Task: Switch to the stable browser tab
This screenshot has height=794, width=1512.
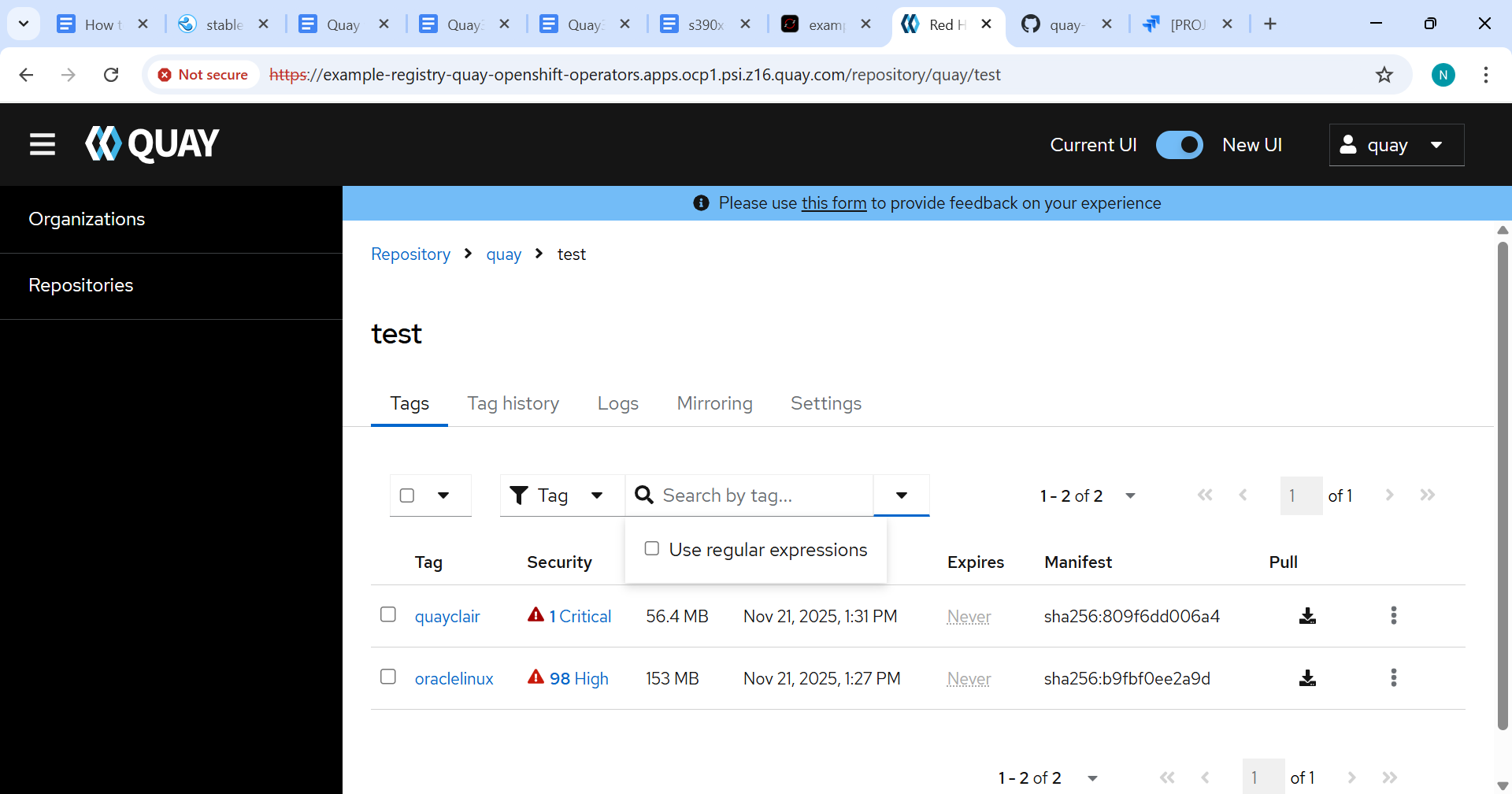Action: pos(224,24)
